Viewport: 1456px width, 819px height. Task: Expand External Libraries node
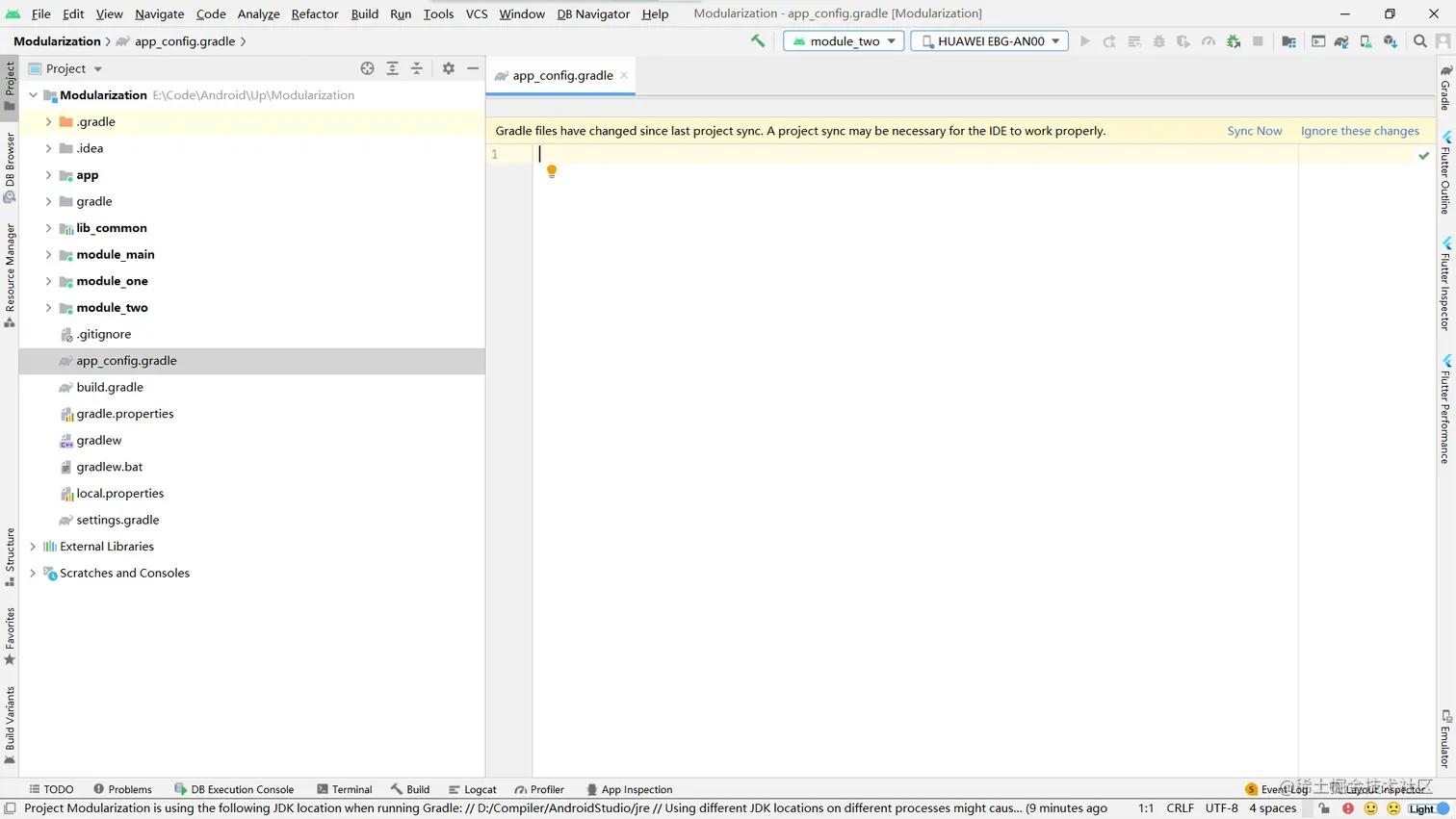[33, 547]
